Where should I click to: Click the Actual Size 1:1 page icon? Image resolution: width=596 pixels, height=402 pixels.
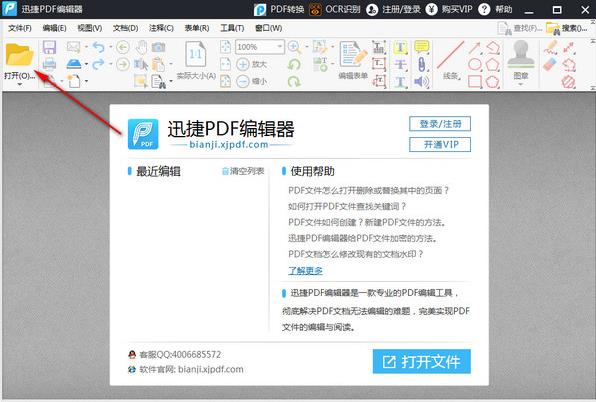pyautogui.click(x=196, y=55)
